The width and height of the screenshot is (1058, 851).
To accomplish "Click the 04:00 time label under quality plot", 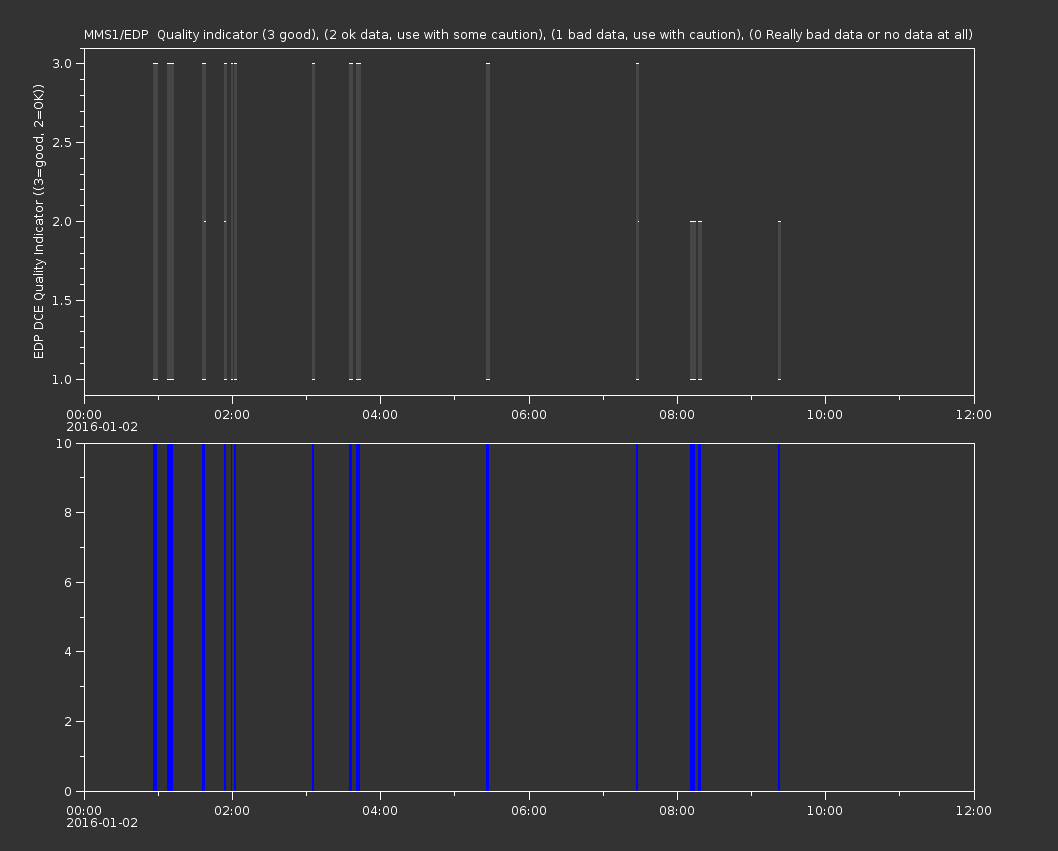I will click(x=381, y=414).
